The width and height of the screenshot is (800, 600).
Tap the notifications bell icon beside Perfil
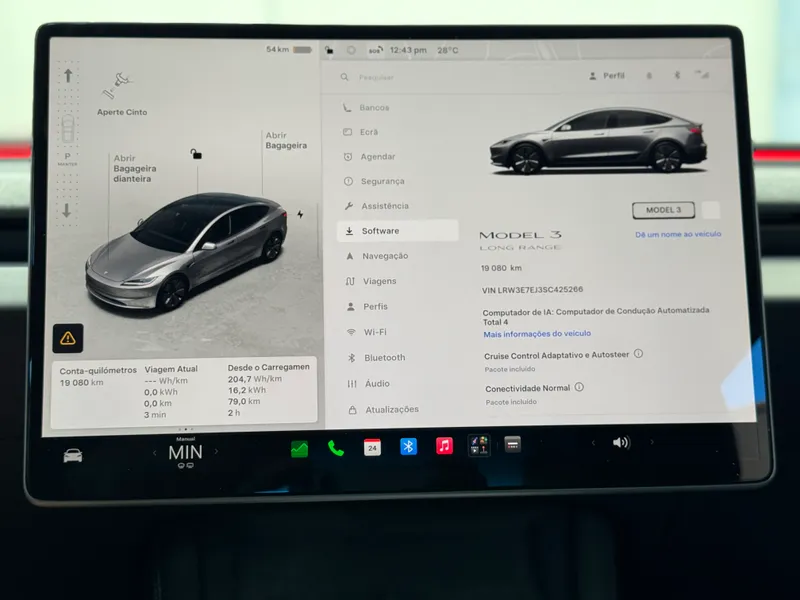pos(649,76)
